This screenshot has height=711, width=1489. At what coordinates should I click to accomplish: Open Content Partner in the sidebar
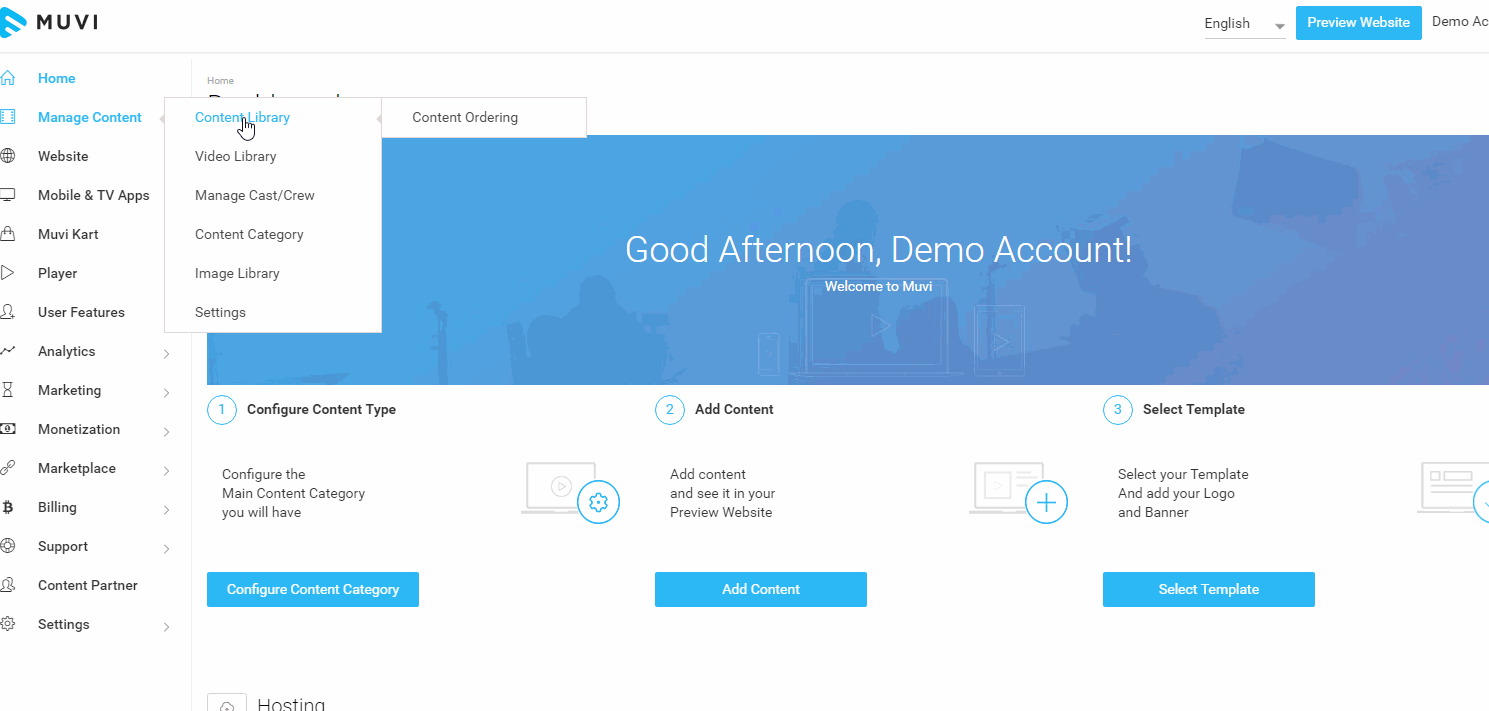point(88,585)
